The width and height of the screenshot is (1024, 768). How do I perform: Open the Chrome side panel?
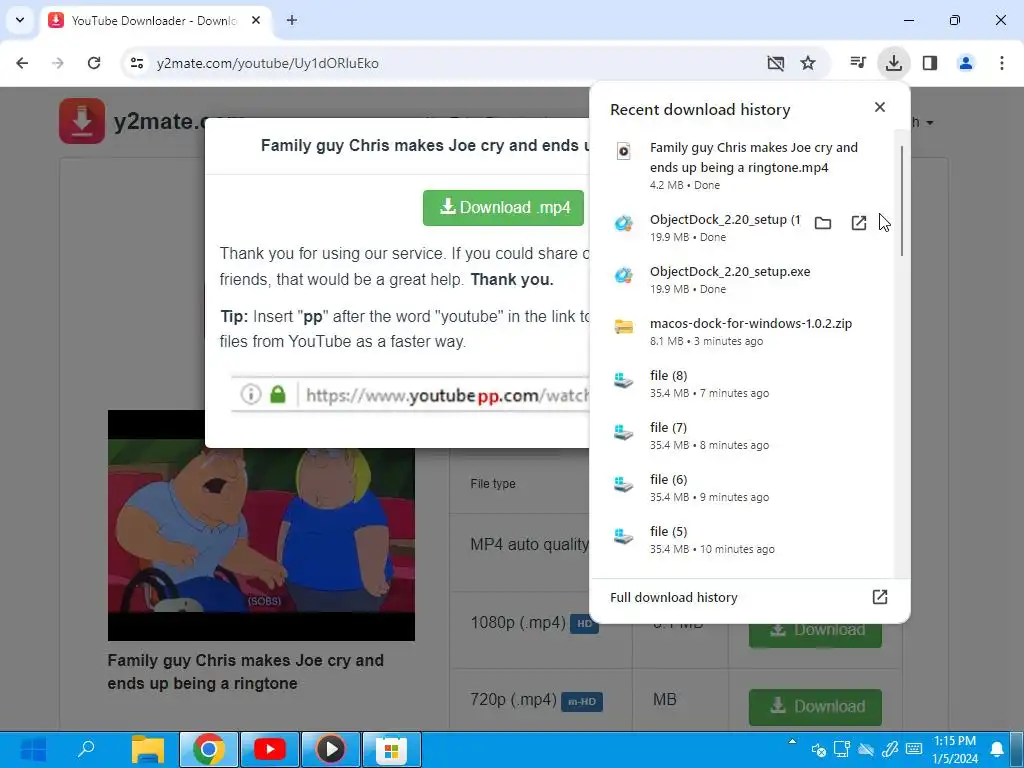click(929, 63)
